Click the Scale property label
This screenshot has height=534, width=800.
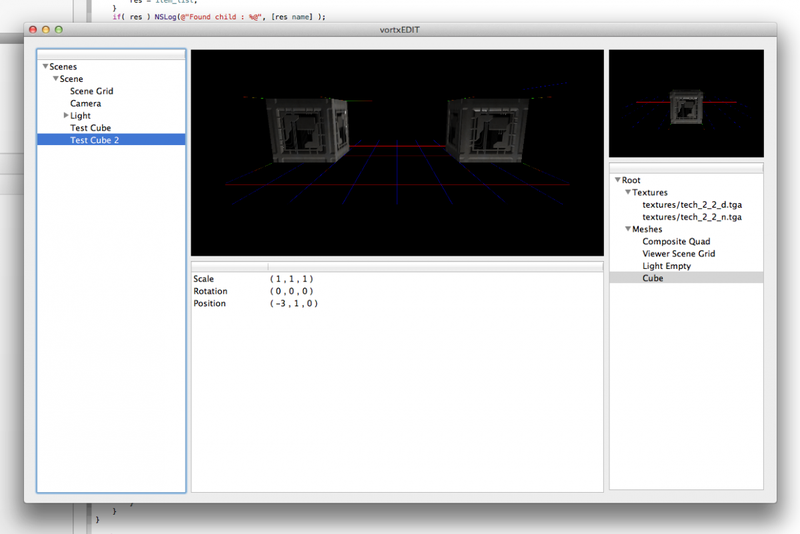(203, 278)
